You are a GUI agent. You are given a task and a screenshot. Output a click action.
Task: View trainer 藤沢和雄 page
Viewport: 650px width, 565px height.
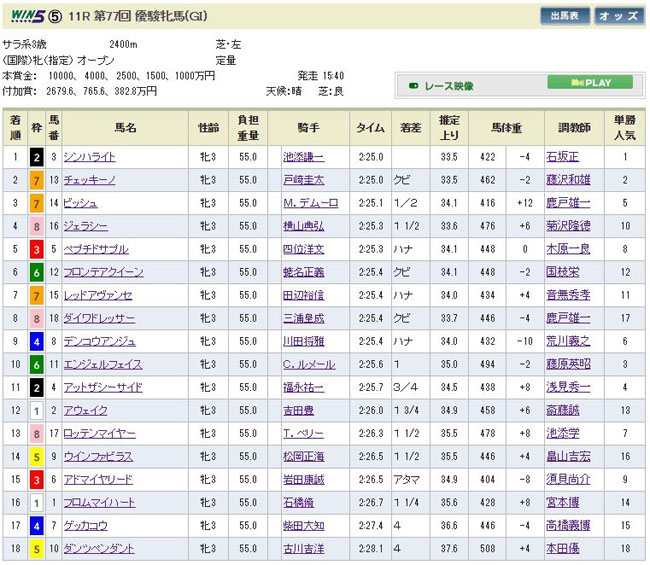(x=568, y=180)
